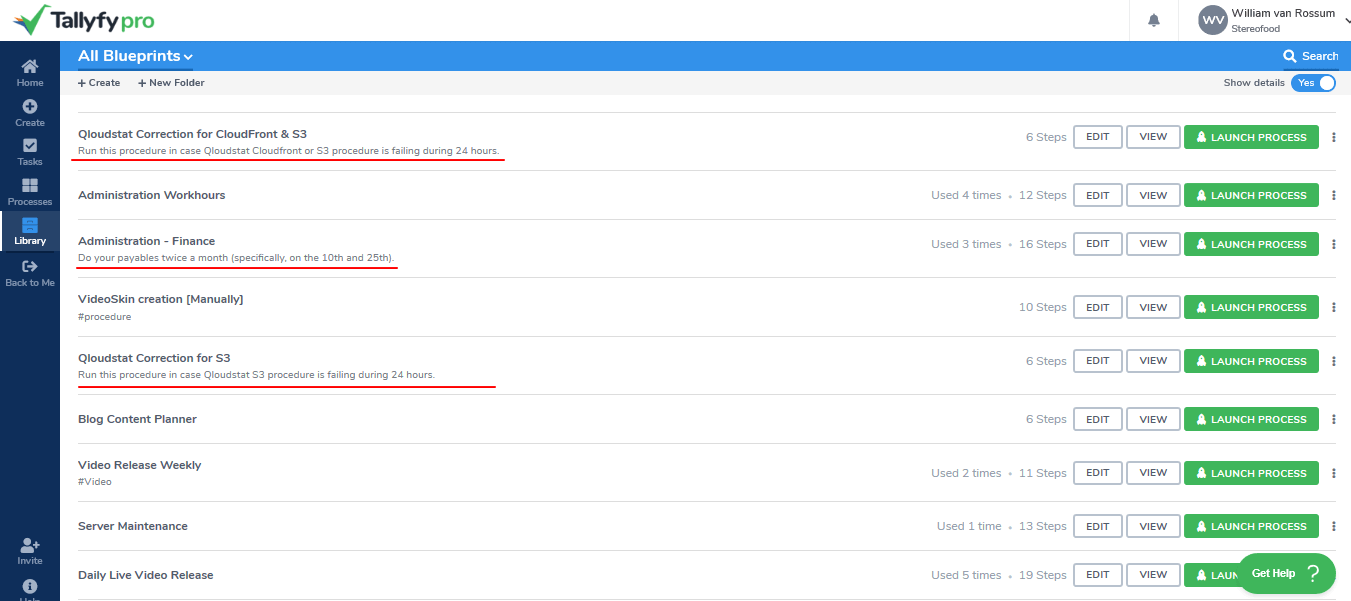
Task: Go to Home in sidebar
Action: click(x=30, y=73)
